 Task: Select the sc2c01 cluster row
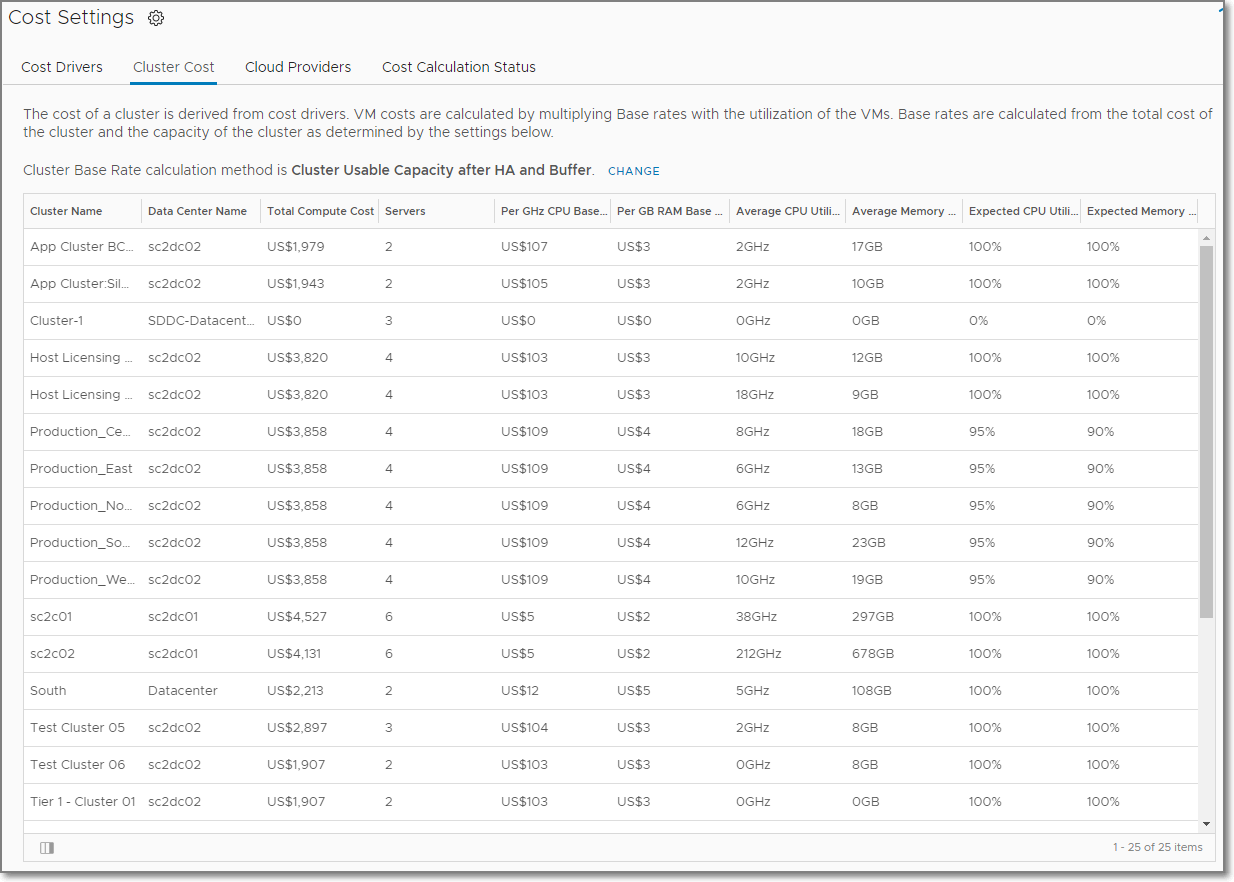pyautogui.click(x=51, y=617)
